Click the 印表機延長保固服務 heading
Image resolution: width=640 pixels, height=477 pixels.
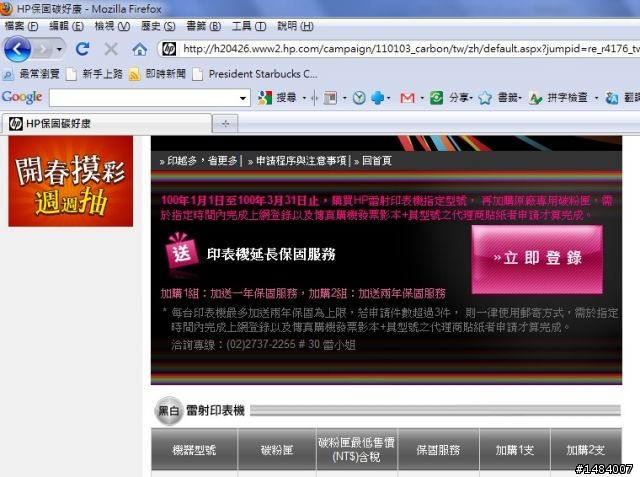click(271, 255)
